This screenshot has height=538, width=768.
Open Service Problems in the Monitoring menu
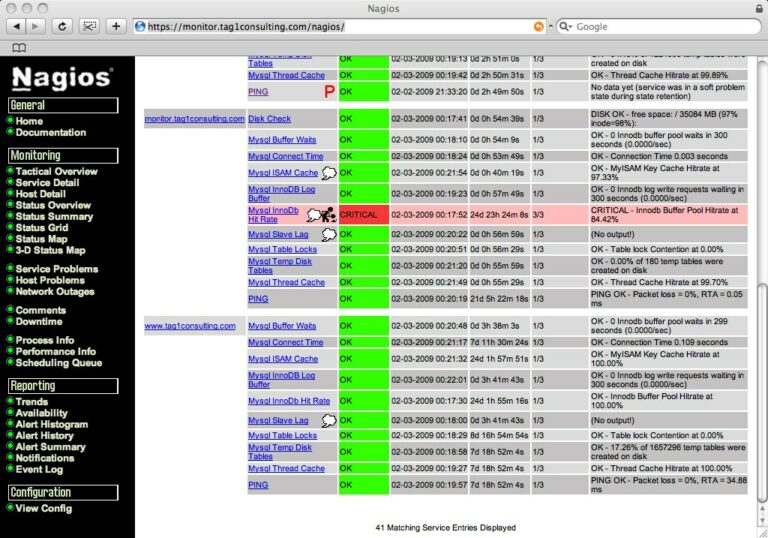57,269
